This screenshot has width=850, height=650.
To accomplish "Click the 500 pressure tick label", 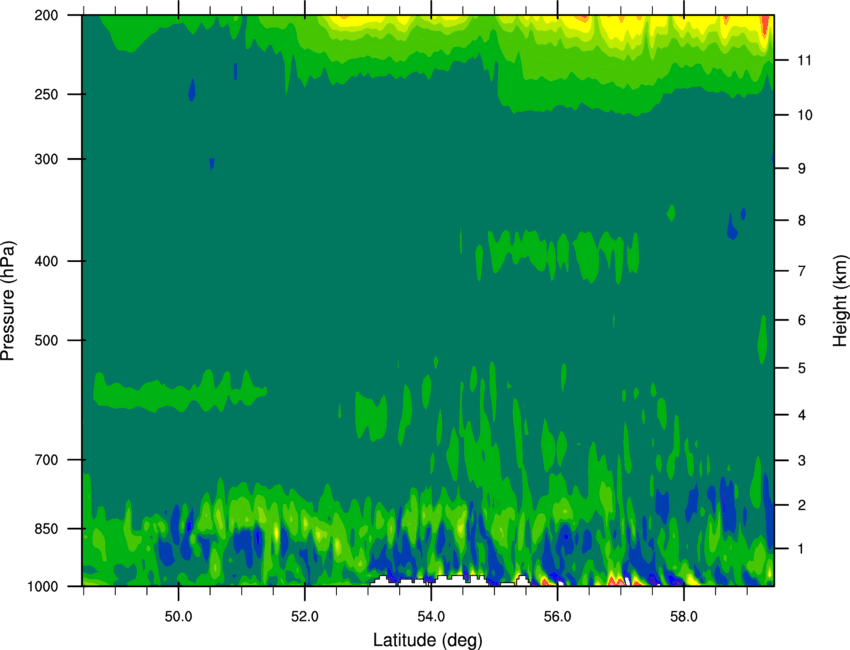I will [46, 340].
